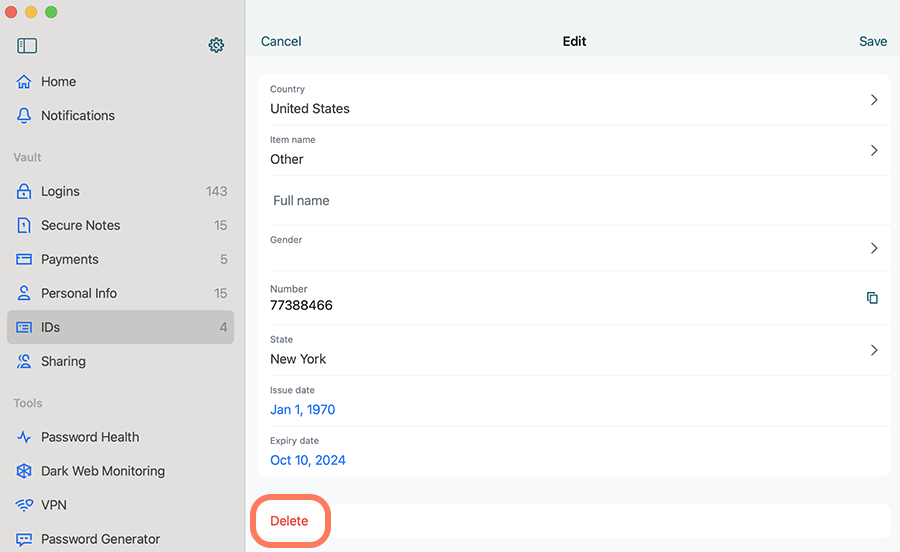Viewport: 900px width, 552px height.
Task: Open Password Health pulse icon
Action: 24,437
